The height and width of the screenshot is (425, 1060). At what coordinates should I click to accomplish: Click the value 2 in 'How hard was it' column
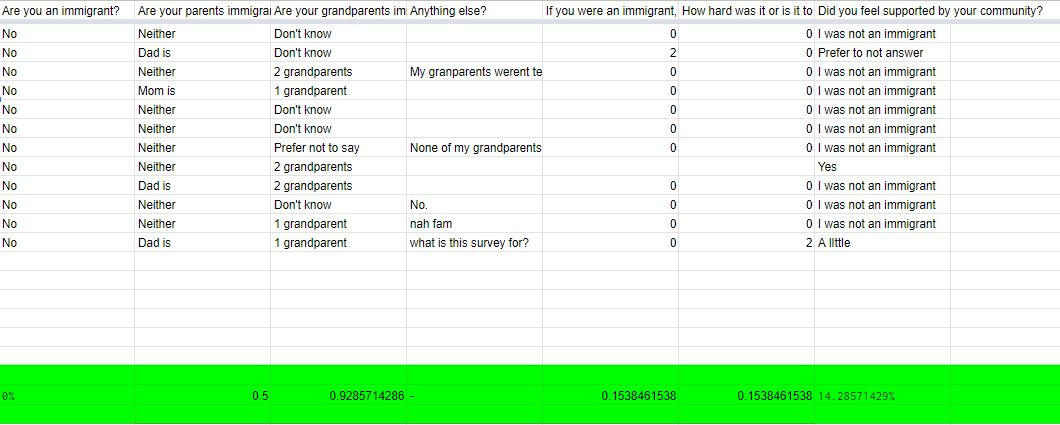(746, 243)
